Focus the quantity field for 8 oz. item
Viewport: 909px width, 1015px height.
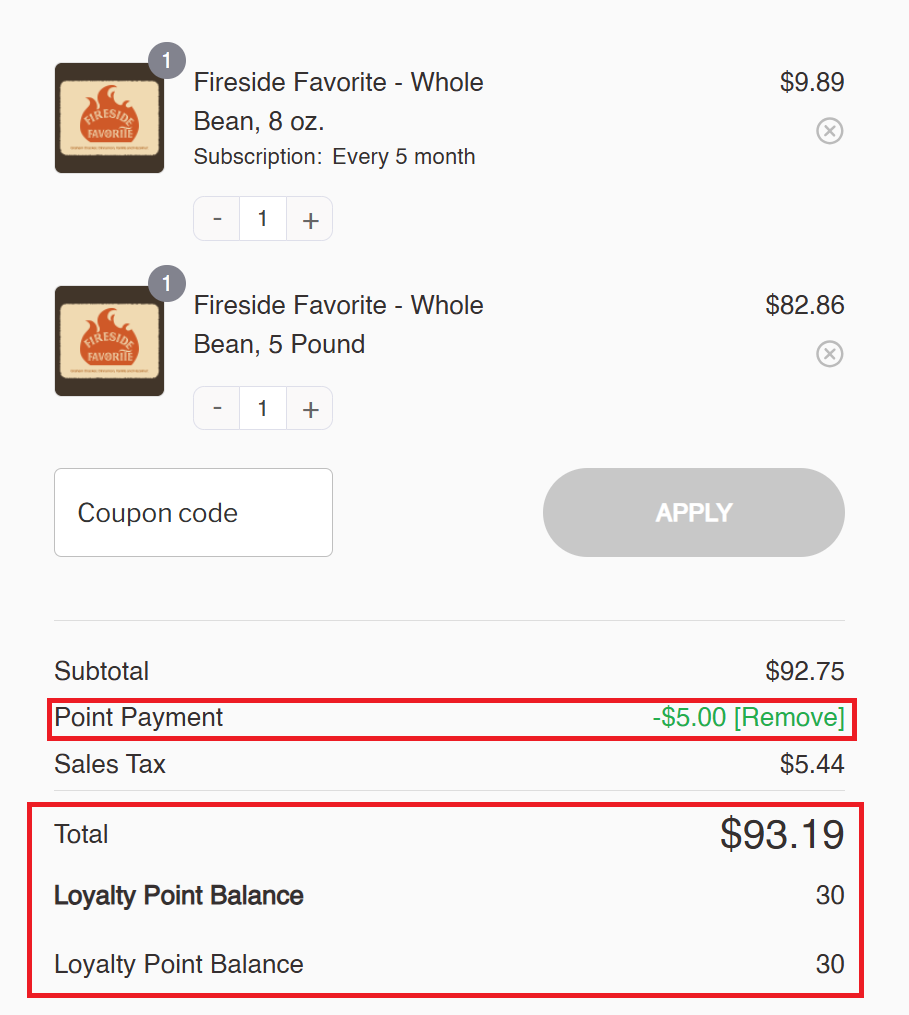tap(263, 219)
